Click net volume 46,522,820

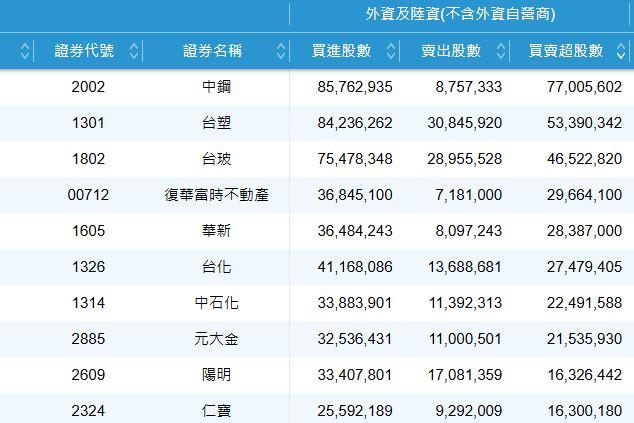click(585, 159)
